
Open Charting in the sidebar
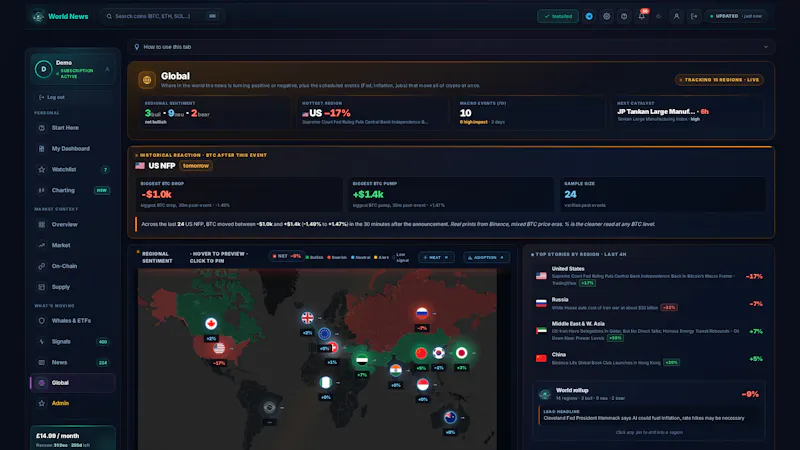click(x=72, y=190)
